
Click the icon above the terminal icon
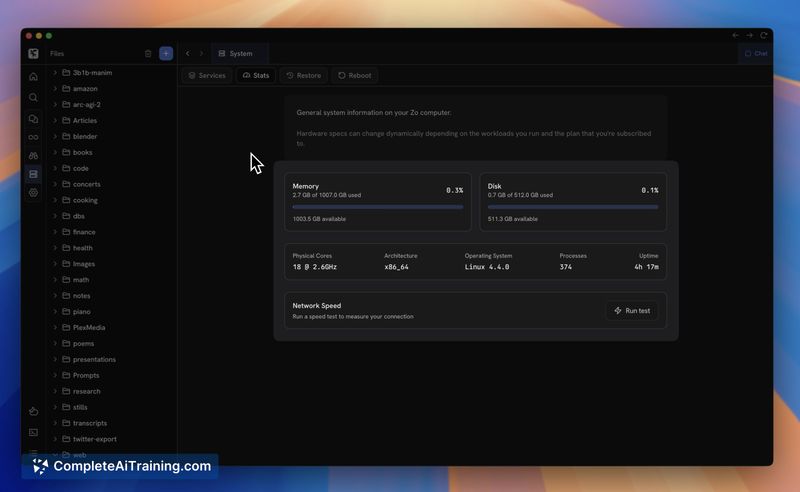(x=34, y=411)
